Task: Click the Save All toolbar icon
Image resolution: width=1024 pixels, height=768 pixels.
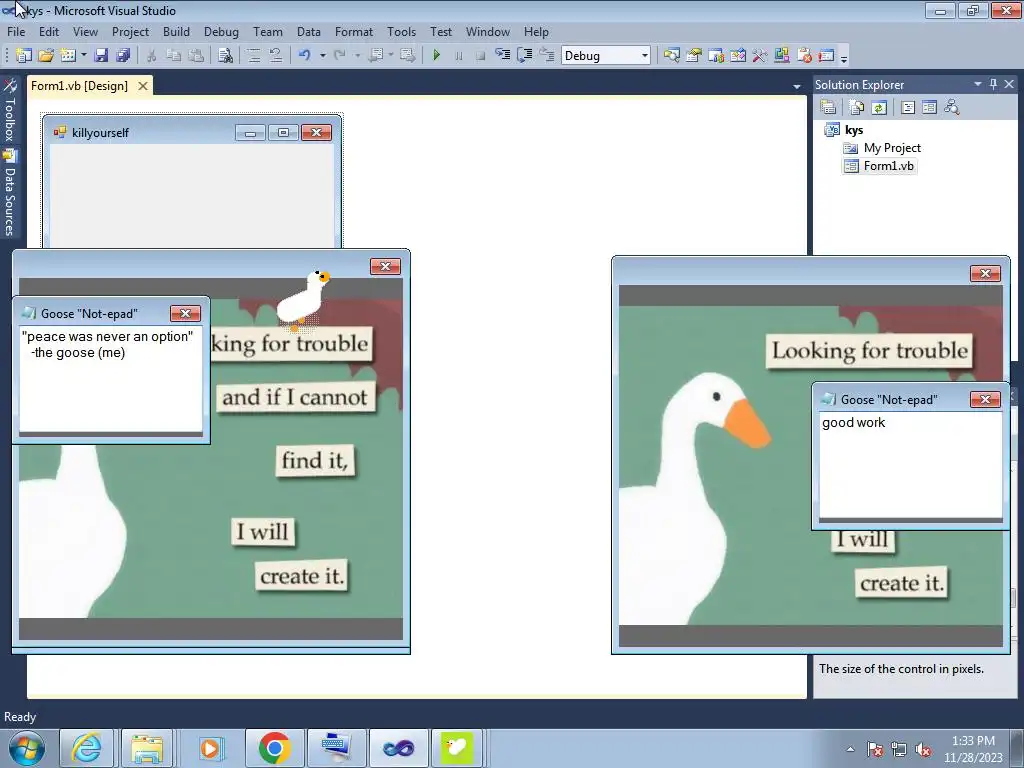Action: (123, 56)
